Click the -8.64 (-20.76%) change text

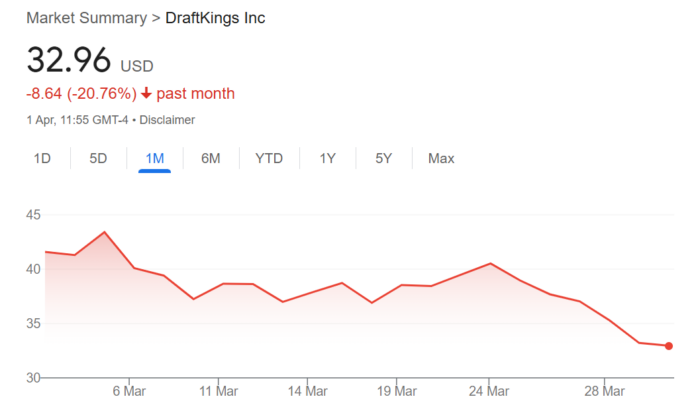(80, 94)
